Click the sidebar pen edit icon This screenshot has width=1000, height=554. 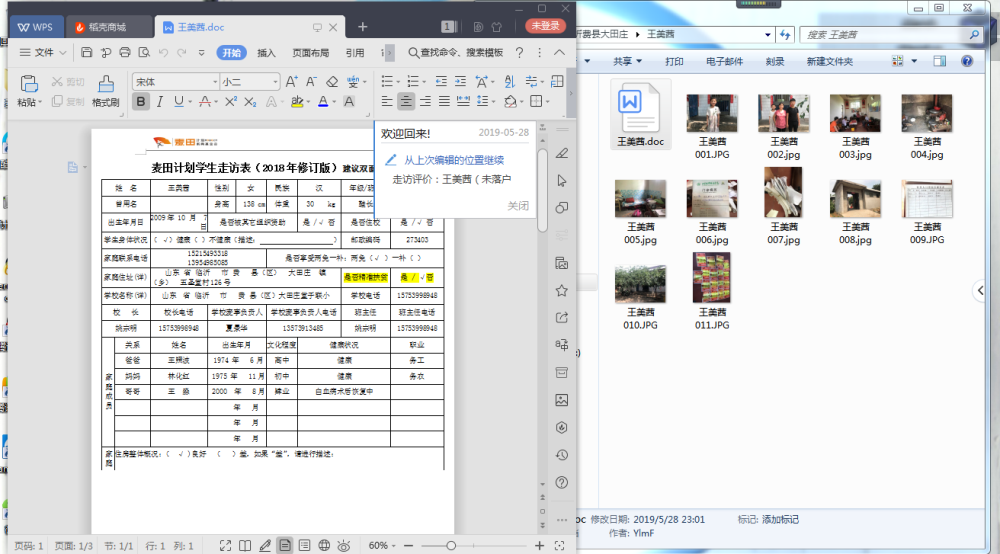pos(562,153)
